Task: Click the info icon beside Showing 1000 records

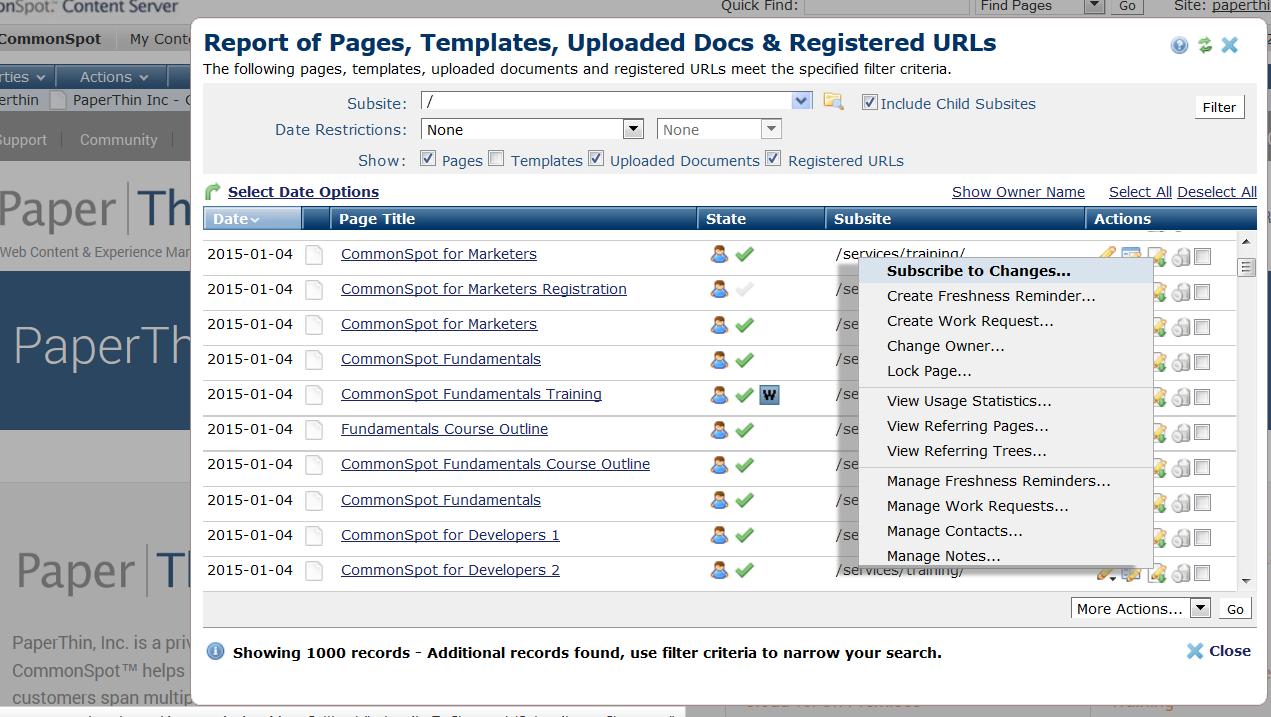Action: click(x=215, y=652)
